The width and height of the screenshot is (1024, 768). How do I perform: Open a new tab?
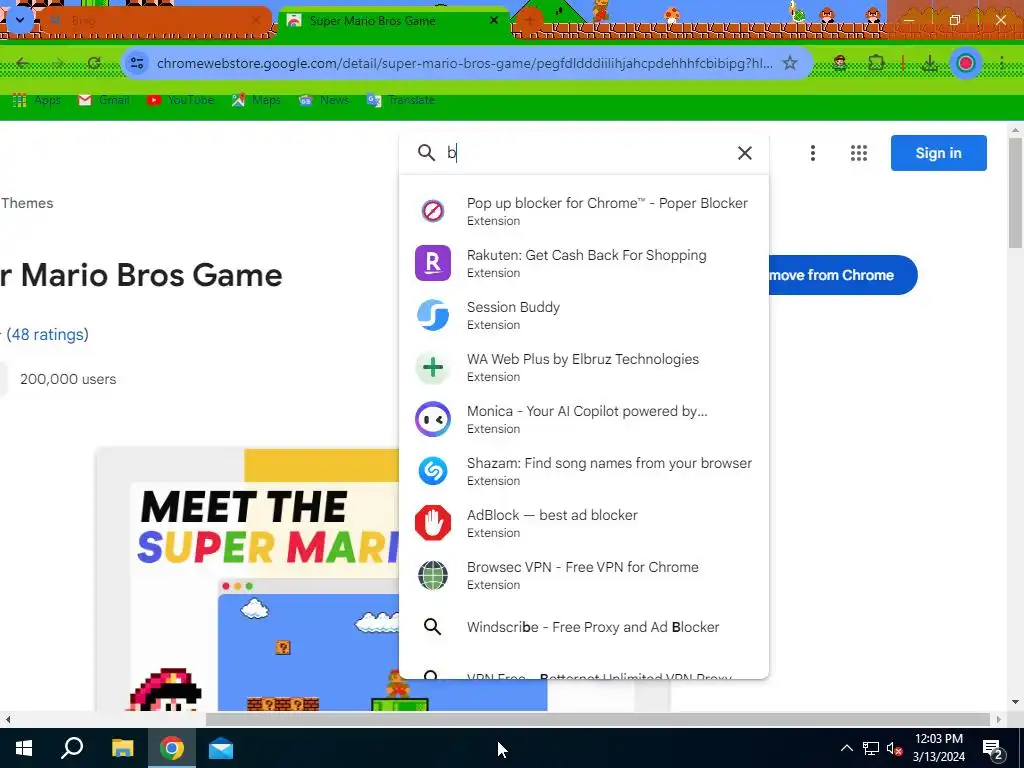[528, 20]
